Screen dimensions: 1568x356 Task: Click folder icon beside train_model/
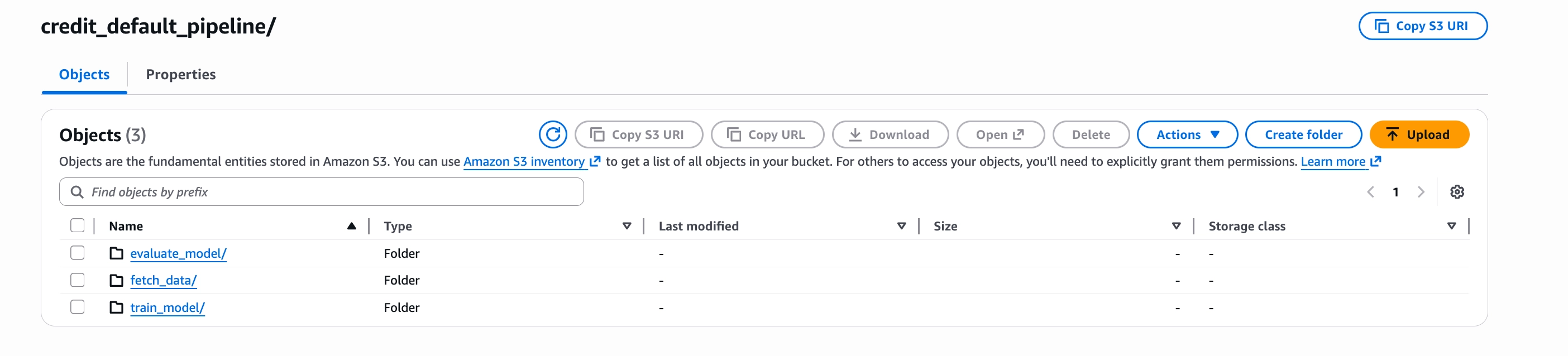116,307
